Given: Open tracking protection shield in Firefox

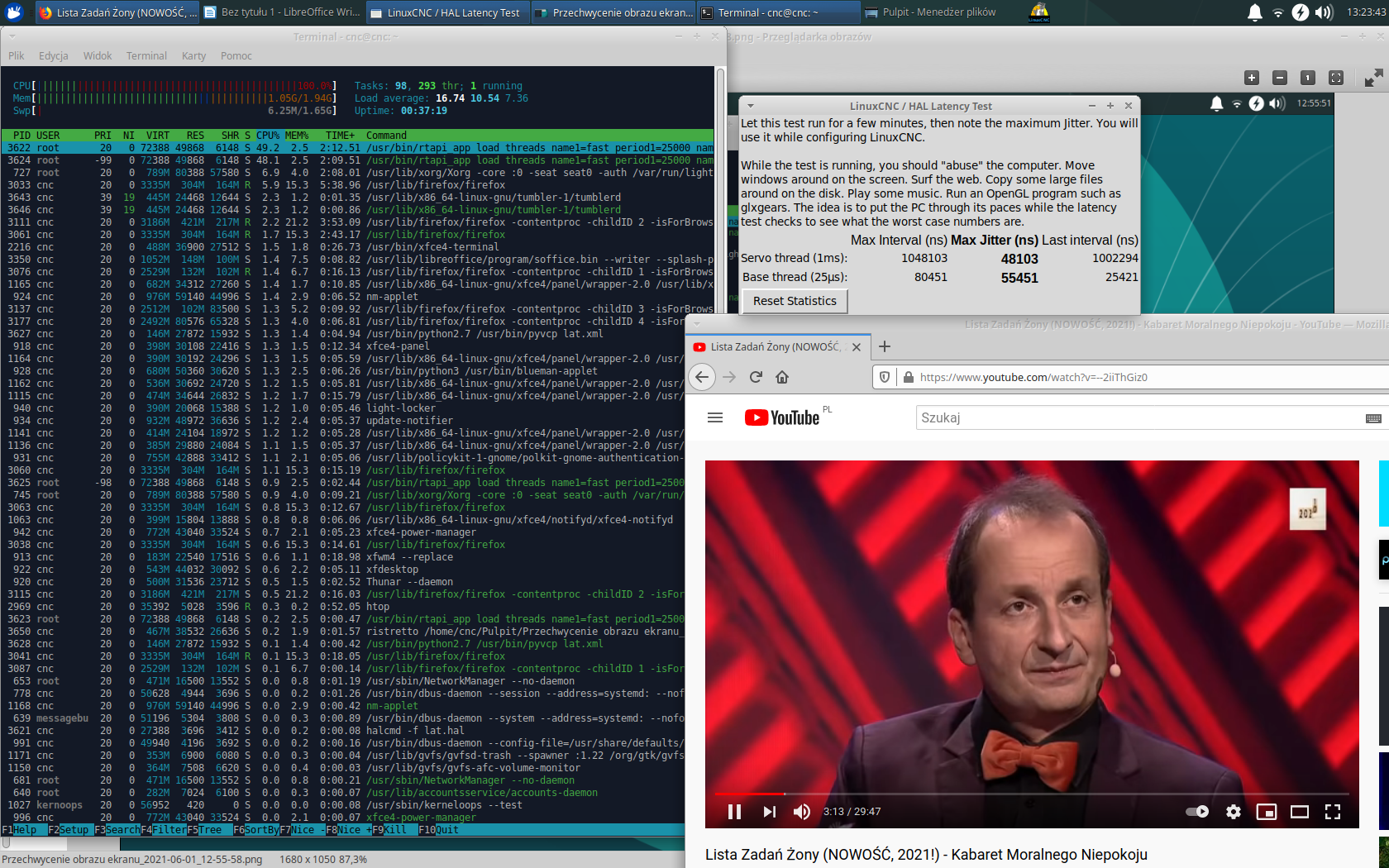Looking at the screenshot, I should (885, 377).
